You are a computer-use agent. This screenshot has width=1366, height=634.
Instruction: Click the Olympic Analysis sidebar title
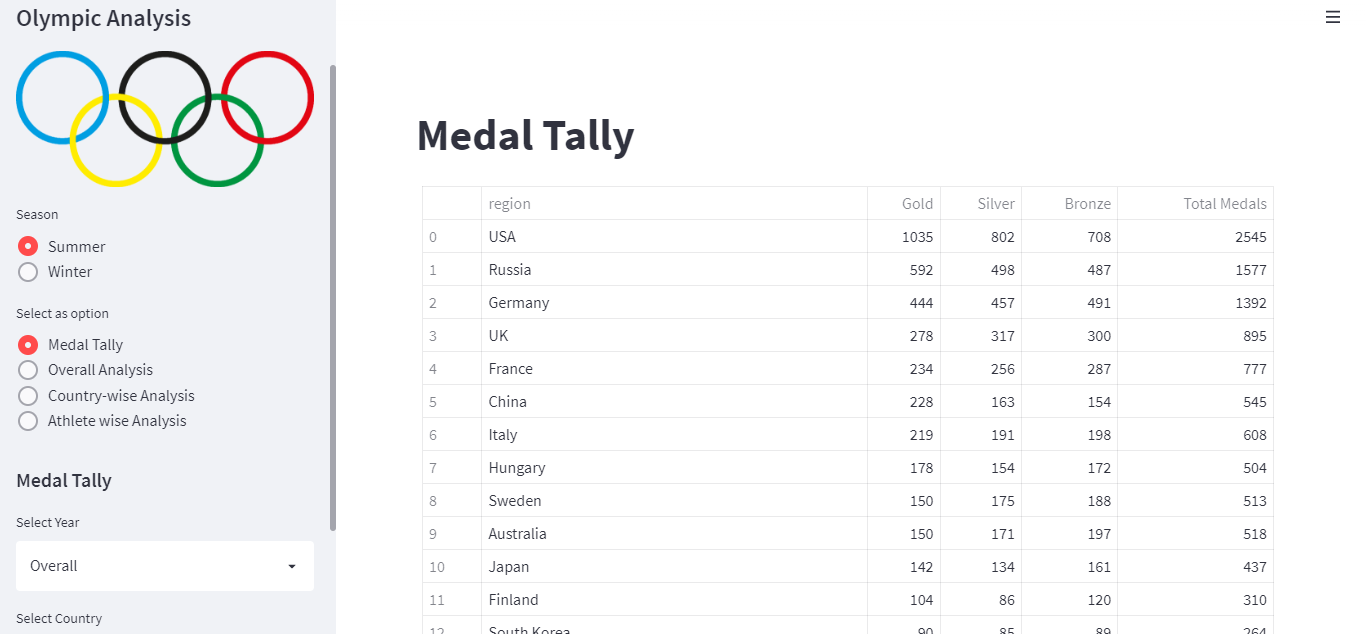(103, 18)
